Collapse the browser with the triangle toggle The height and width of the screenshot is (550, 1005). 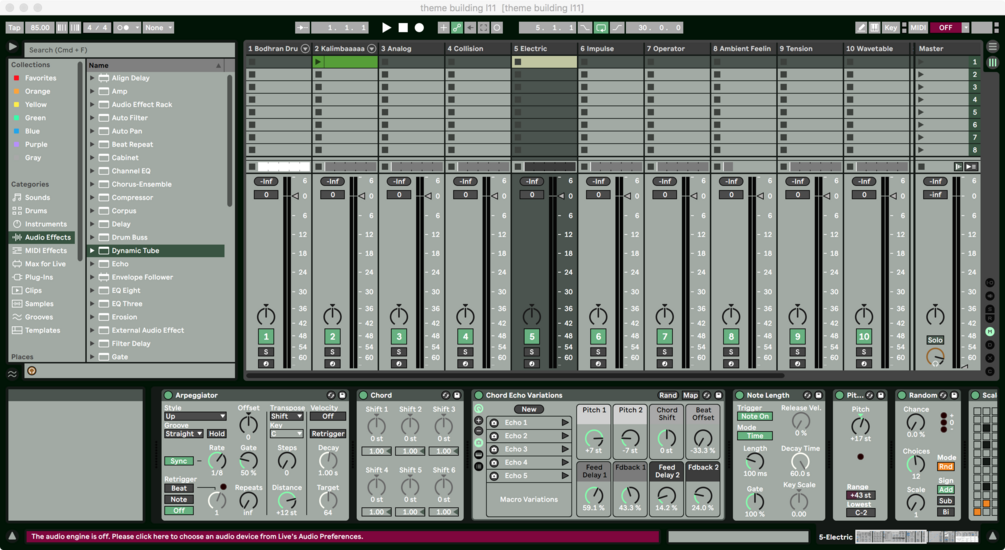12,47
